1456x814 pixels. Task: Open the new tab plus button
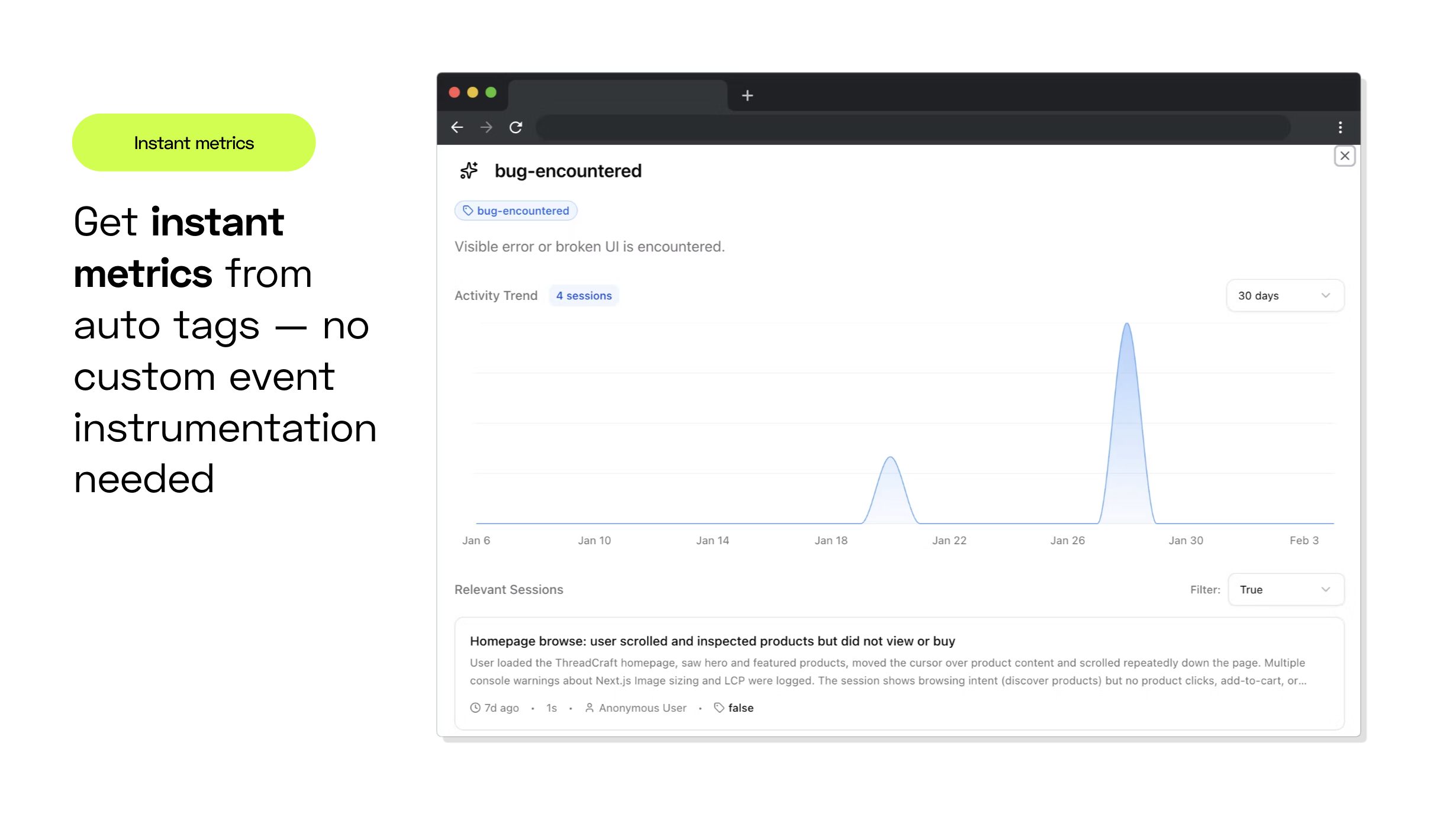click(x=747, y=95)
